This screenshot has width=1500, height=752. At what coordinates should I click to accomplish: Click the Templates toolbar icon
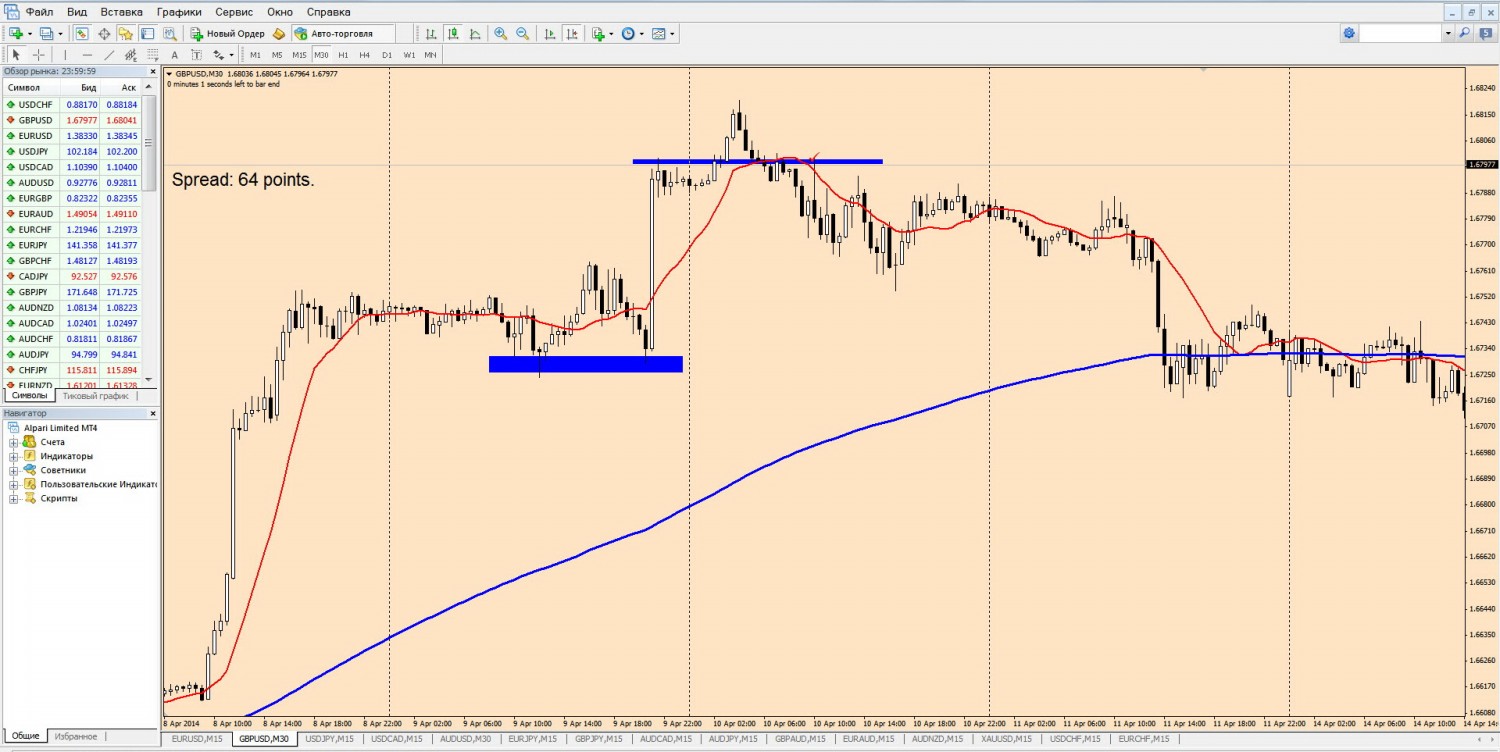tap(658, 33)
